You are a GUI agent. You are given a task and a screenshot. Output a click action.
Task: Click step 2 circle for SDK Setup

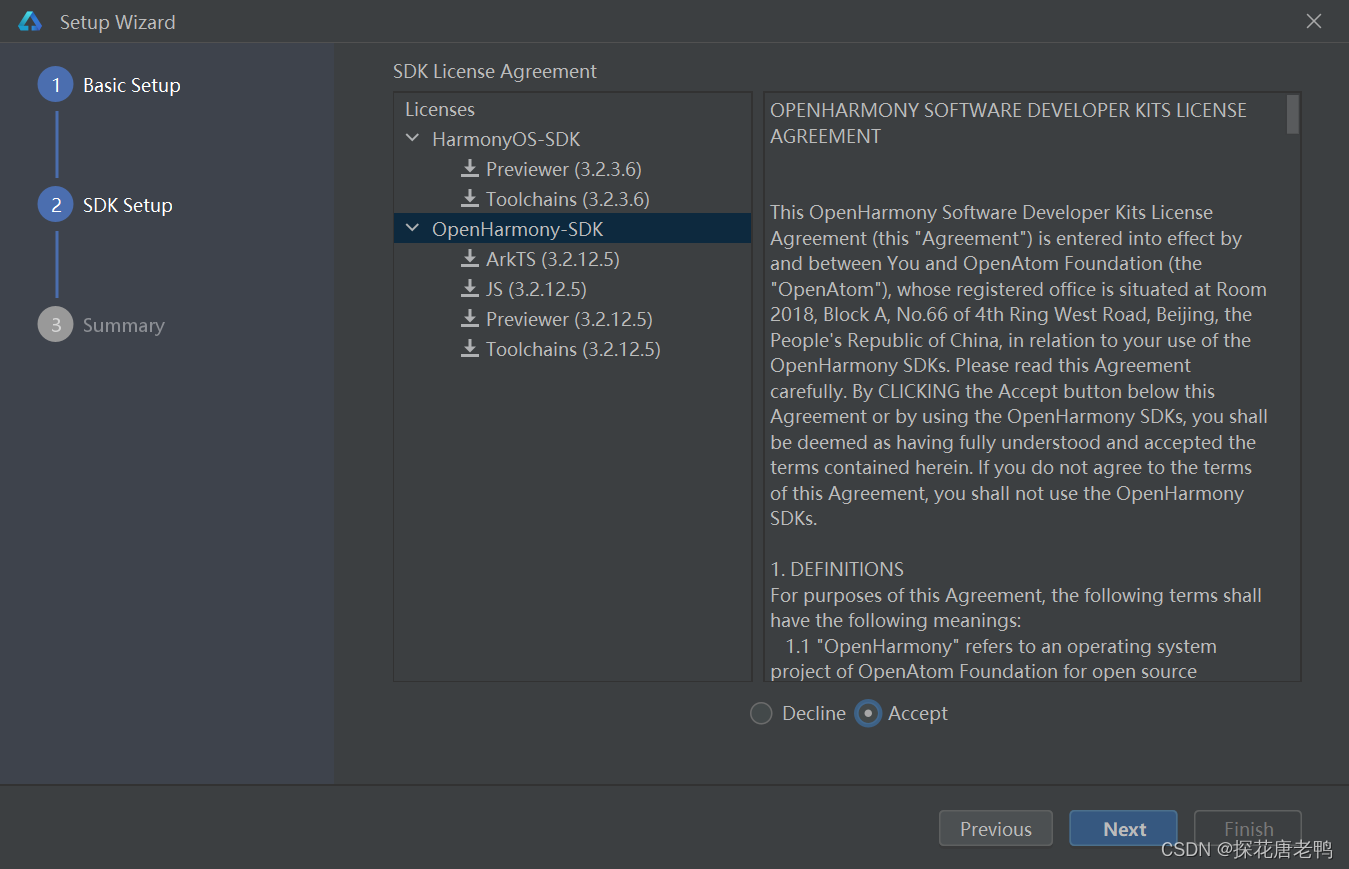coord(56,205)
